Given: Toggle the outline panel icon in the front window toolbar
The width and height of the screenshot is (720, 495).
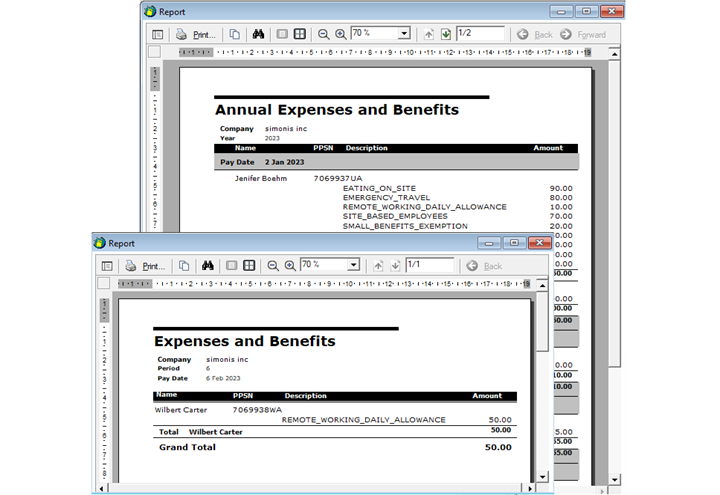Looking at the screenshot, I should [107, 266].
